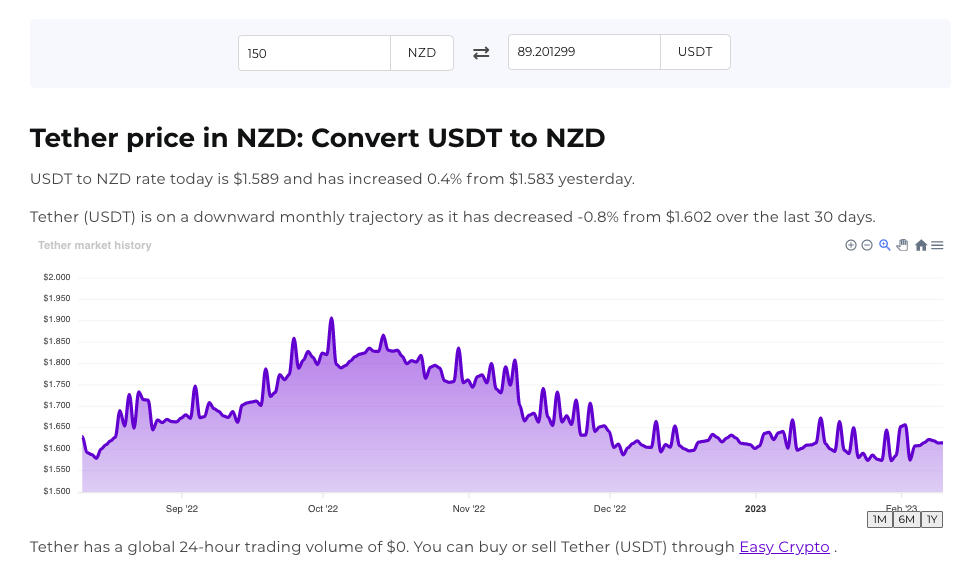Click the Oct '22 peak on chart
The height and width of the screenshot is (575, 976).
(331, 319)
